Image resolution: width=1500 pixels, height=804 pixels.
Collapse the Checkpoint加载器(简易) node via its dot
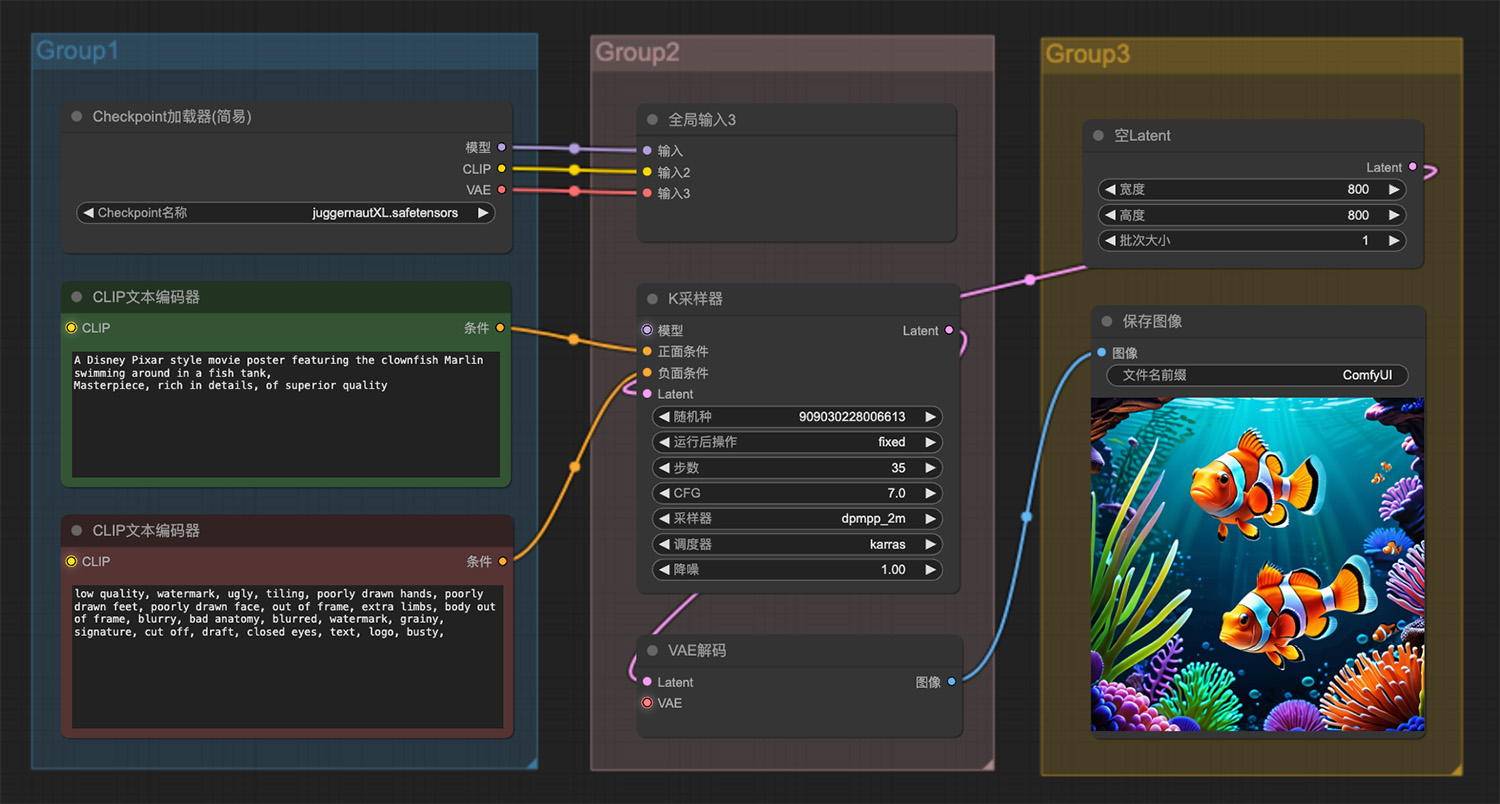77,117
